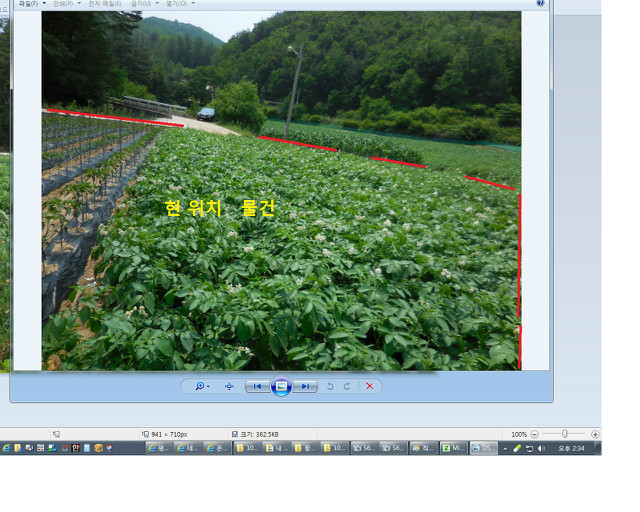Image resolution: width=640 pixels, height=512 pixels.
Task: Switch to the third folder taskbar button
Action: tap(305, 448)
